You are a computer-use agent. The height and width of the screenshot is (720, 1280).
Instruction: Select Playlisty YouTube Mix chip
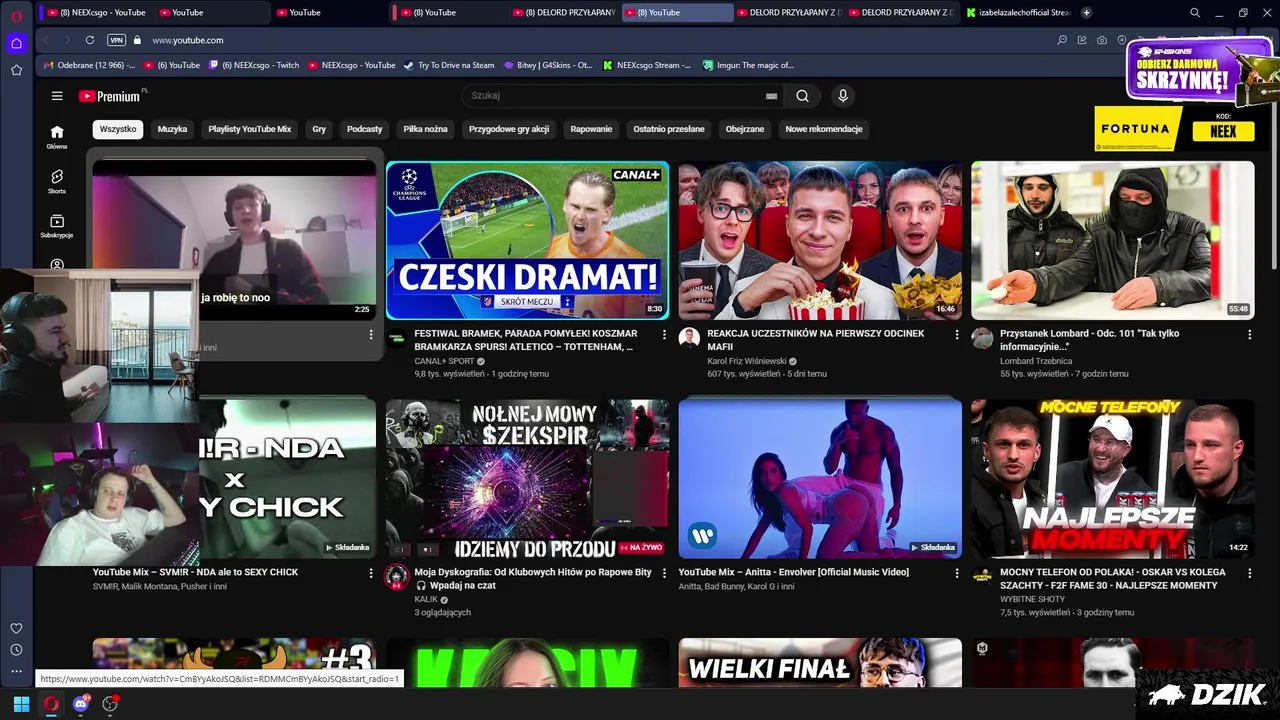click(x=250, y=129)
